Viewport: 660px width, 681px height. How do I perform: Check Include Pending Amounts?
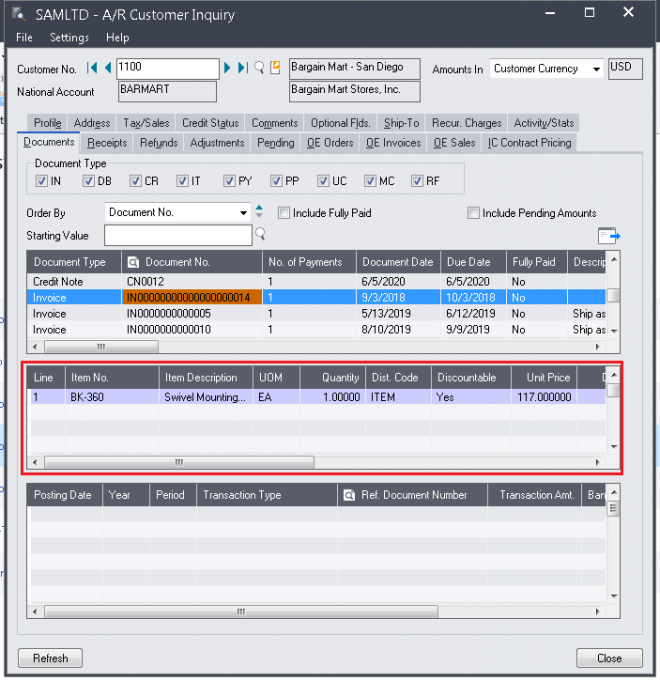[x=473, y=213]
